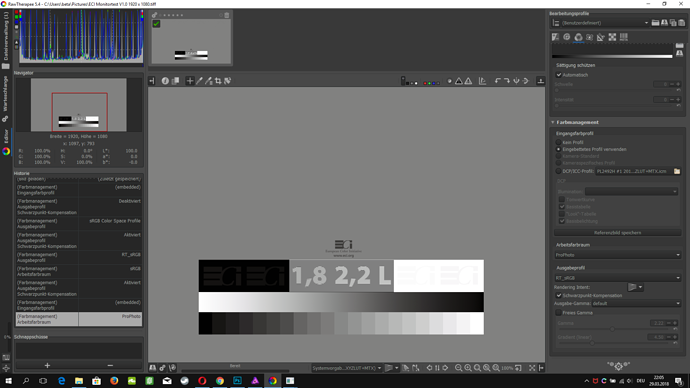The height and width of the screenshot is (388, 690).
Task: Rotate image right
Action: pyautogui.click(x=506, y=81)
